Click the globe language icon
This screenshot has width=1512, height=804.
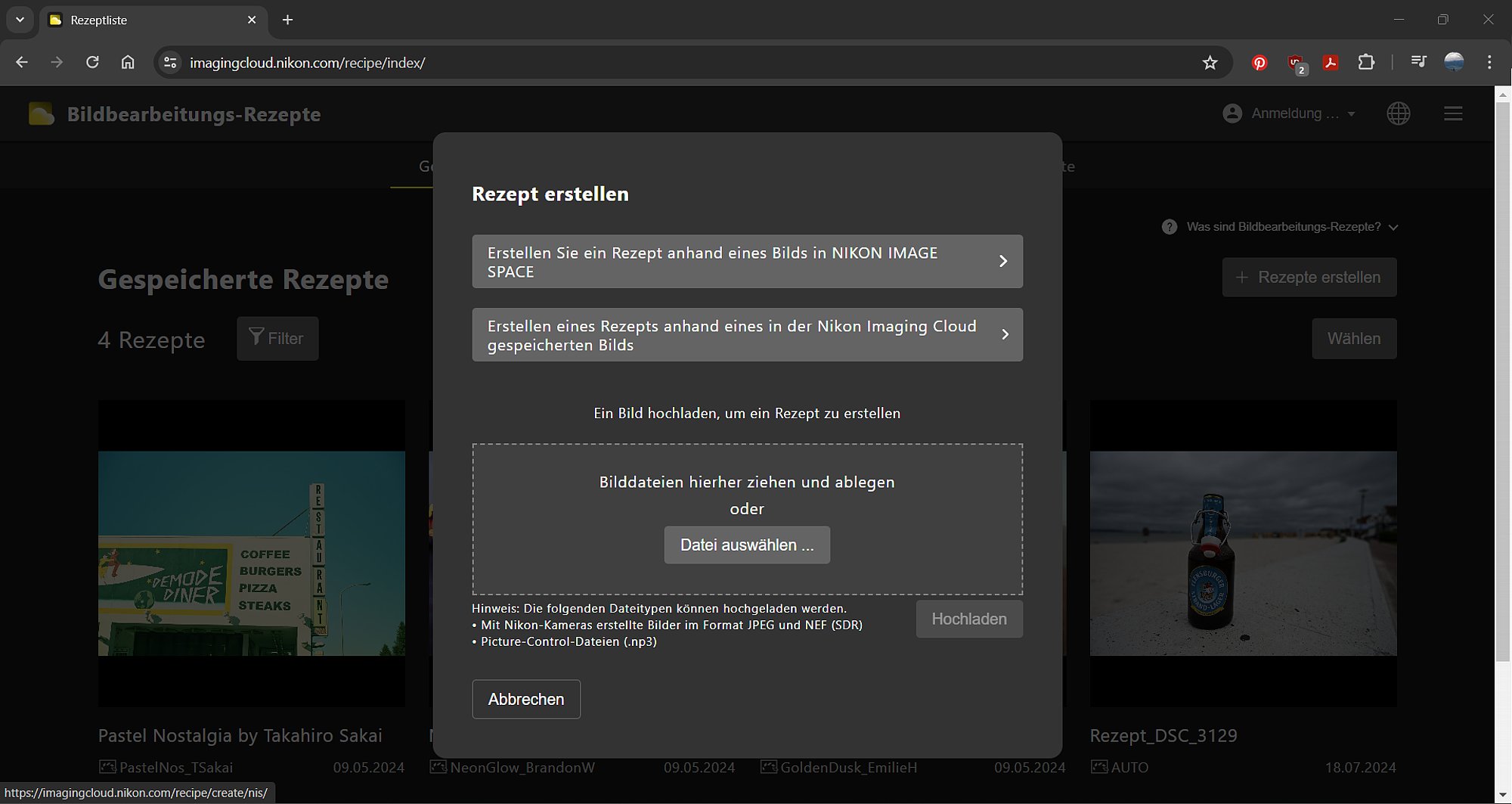tap(1398, 113)
